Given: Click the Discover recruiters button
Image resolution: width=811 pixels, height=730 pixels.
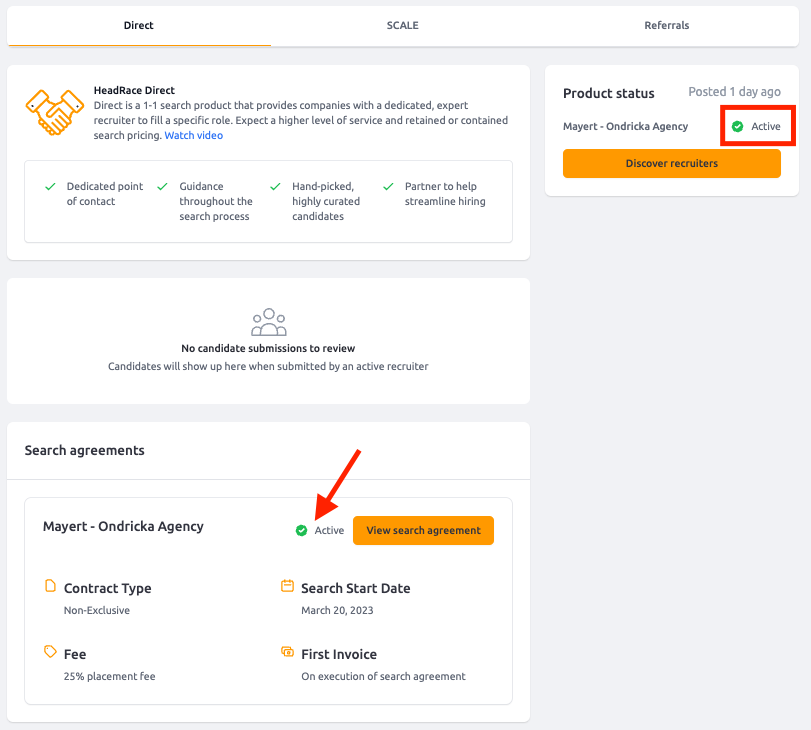Looking at the screenshot, I should [672, 163].
